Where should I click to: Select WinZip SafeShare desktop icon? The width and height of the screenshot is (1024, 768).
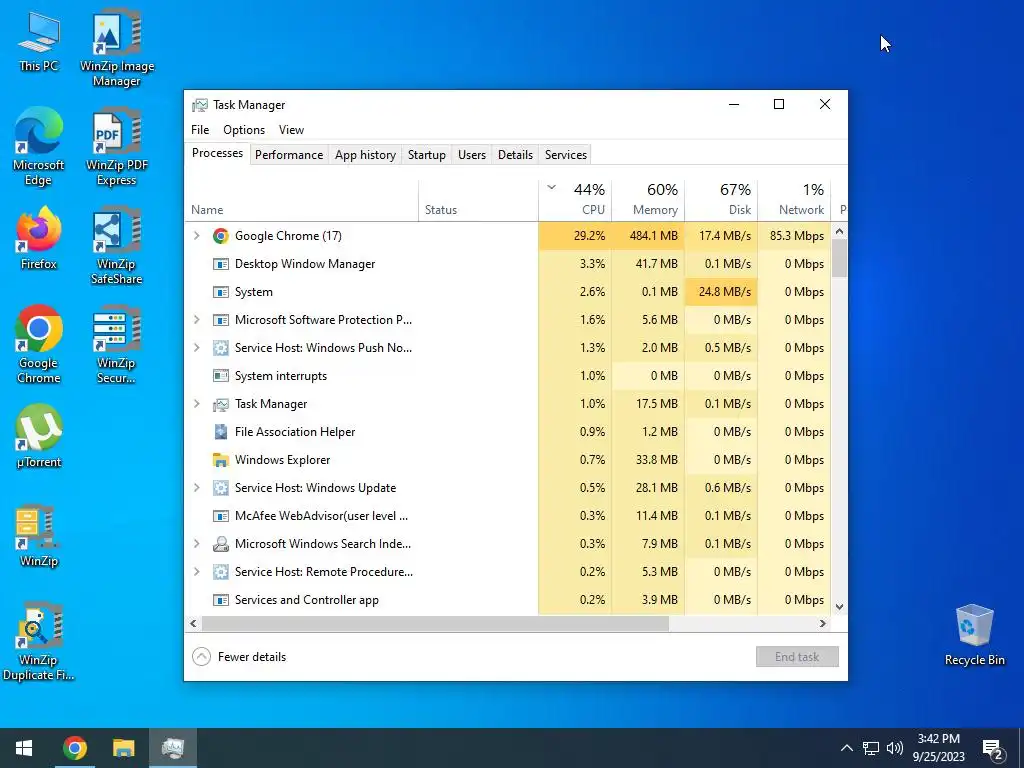click(x=117, y=246)
